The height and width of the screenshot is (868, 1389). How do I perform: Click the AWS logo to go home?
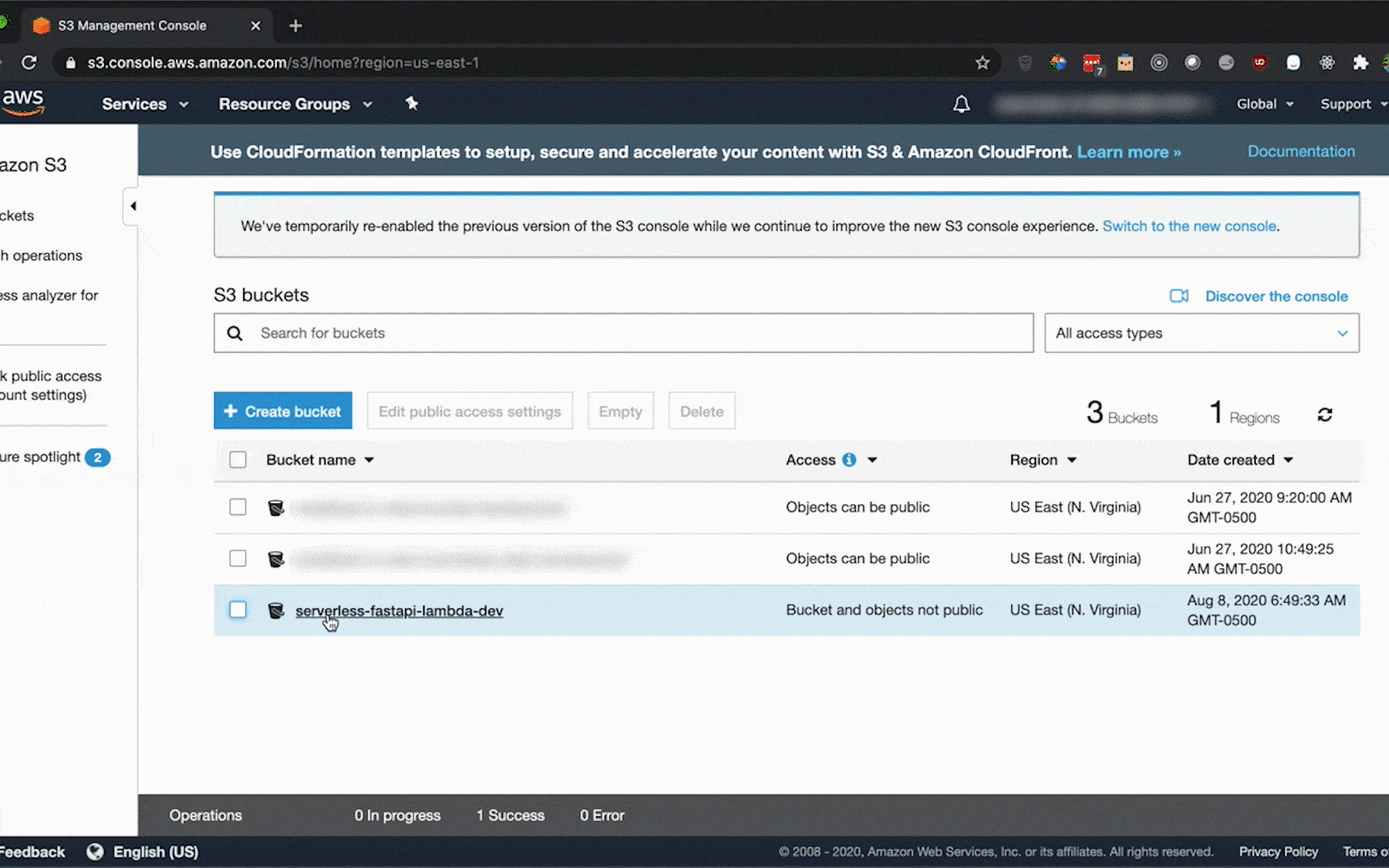22,102
